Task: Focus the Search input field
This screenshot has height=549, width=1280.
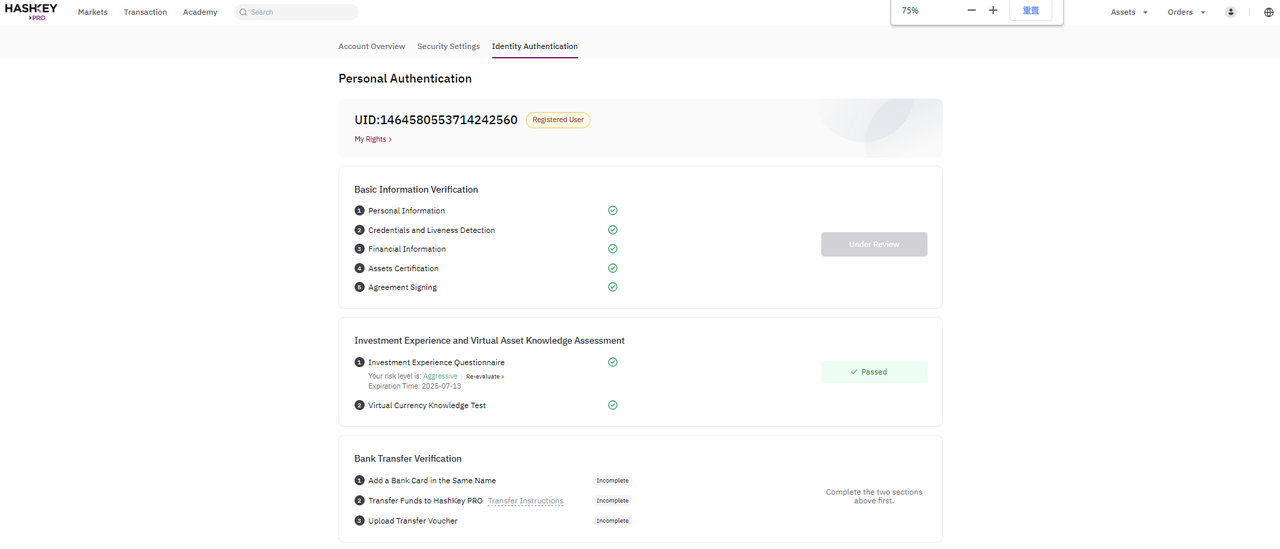Action: click(296, 12)
